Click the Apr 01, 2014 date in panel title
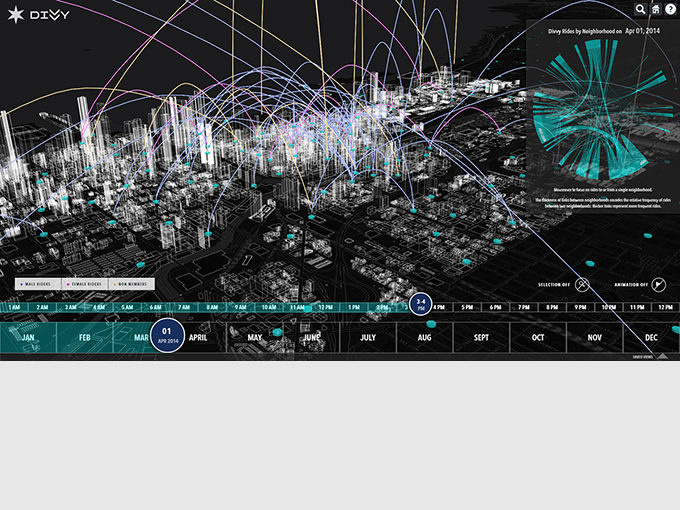This screenshot has height=510, width=680. click(x=642, y=31)
